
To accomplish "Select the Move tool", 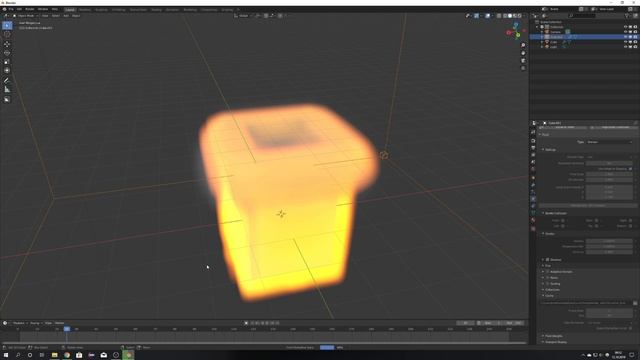I will pos(7,44).
